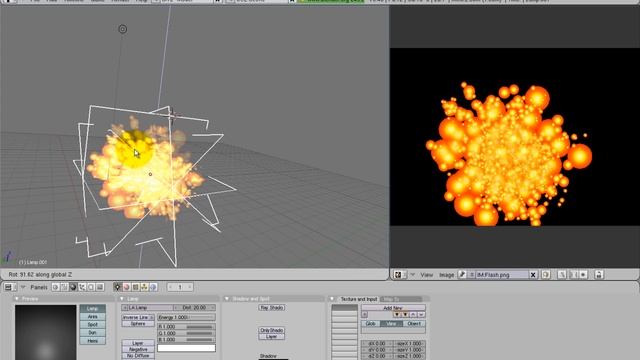Screen dimensions: 640x360
Task: Open the image browse dropdown before IM:Flash.png
Action: point(471,275)
